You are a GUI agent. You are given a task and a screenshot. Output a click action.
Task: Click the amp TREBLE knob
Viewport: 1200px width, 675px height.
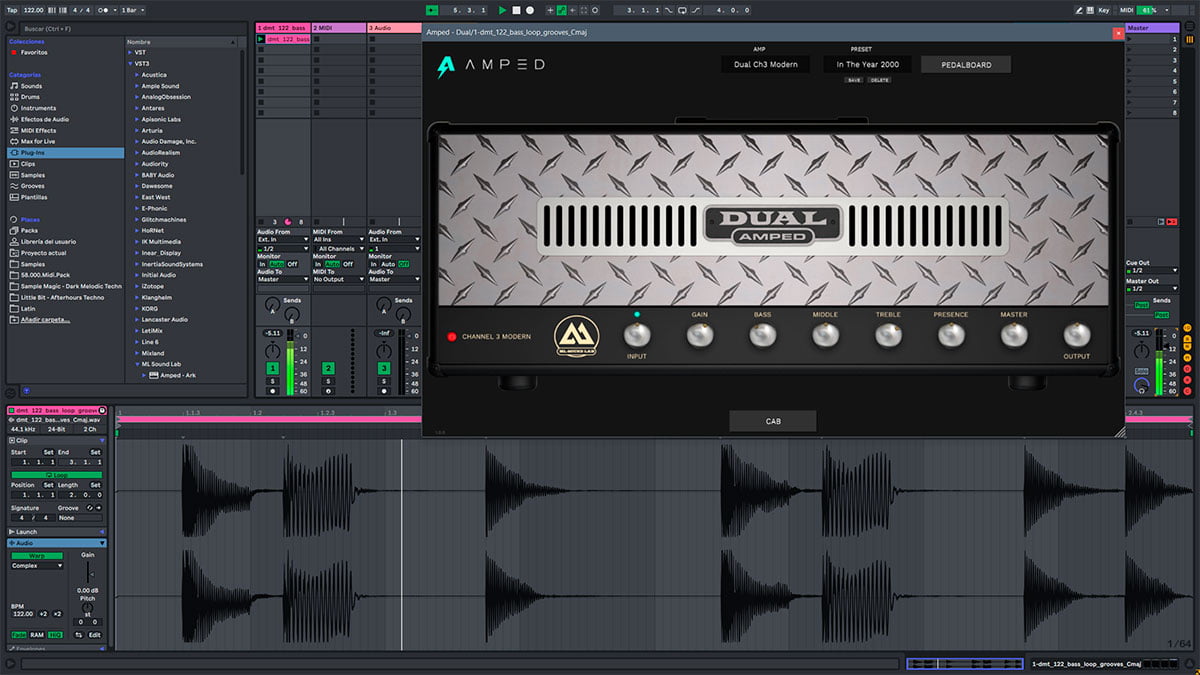click(888, 336)
